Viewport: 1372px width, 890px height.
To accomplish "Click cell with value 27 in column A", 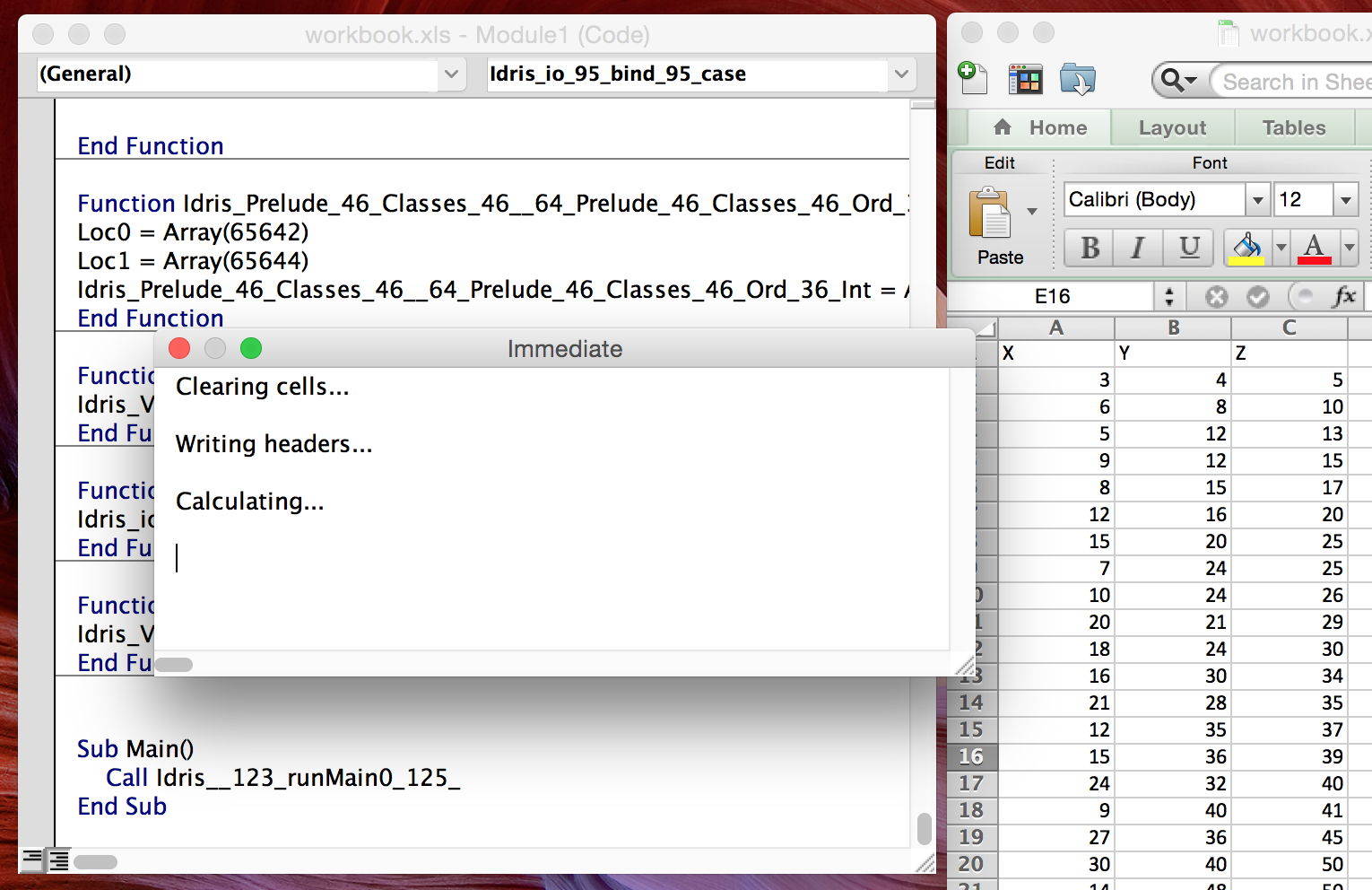I will point(1056,837).
